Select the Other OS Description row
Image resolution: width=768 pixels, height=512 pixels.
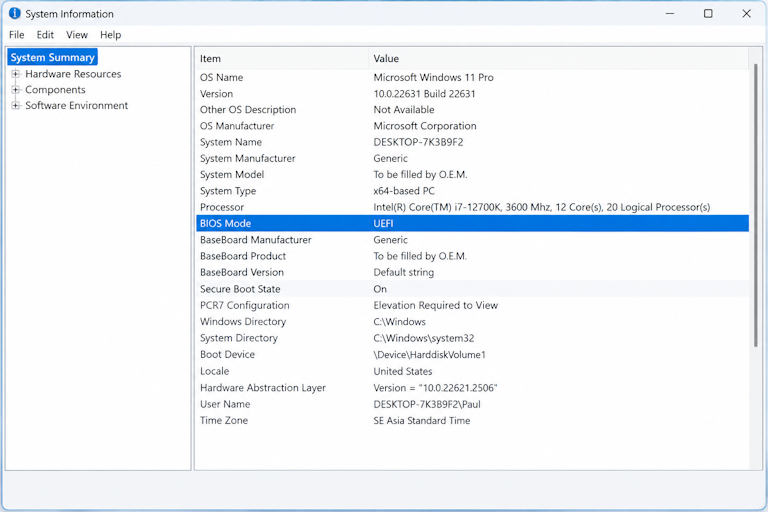click(473, 110)
